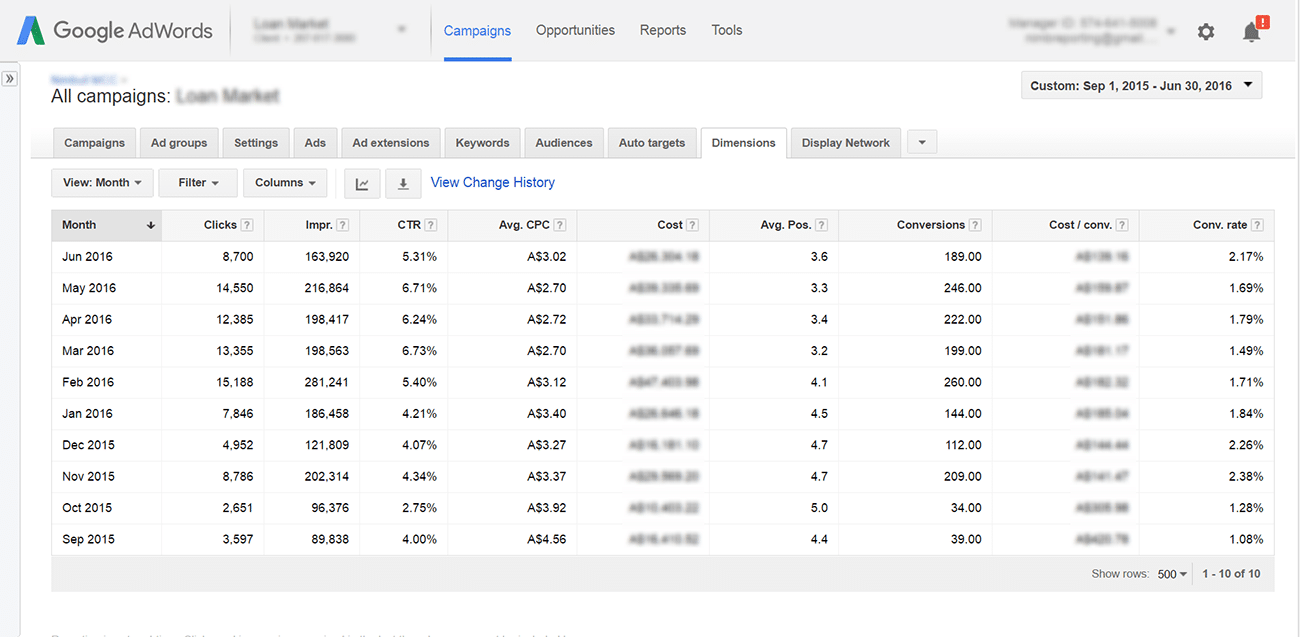
Task: Click the May 2016 row label
Action: click(x=89, y=288)
